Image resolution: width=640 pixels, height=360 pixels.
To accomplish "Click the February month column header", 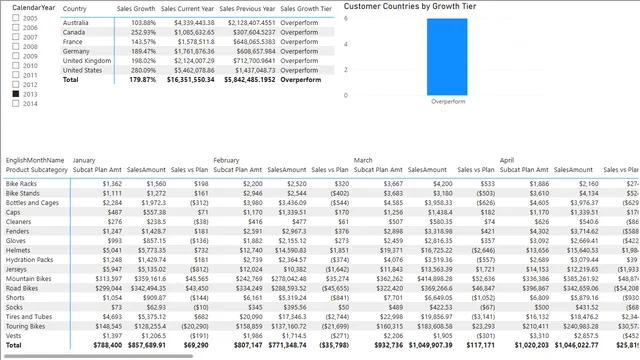I will point(226,160).
